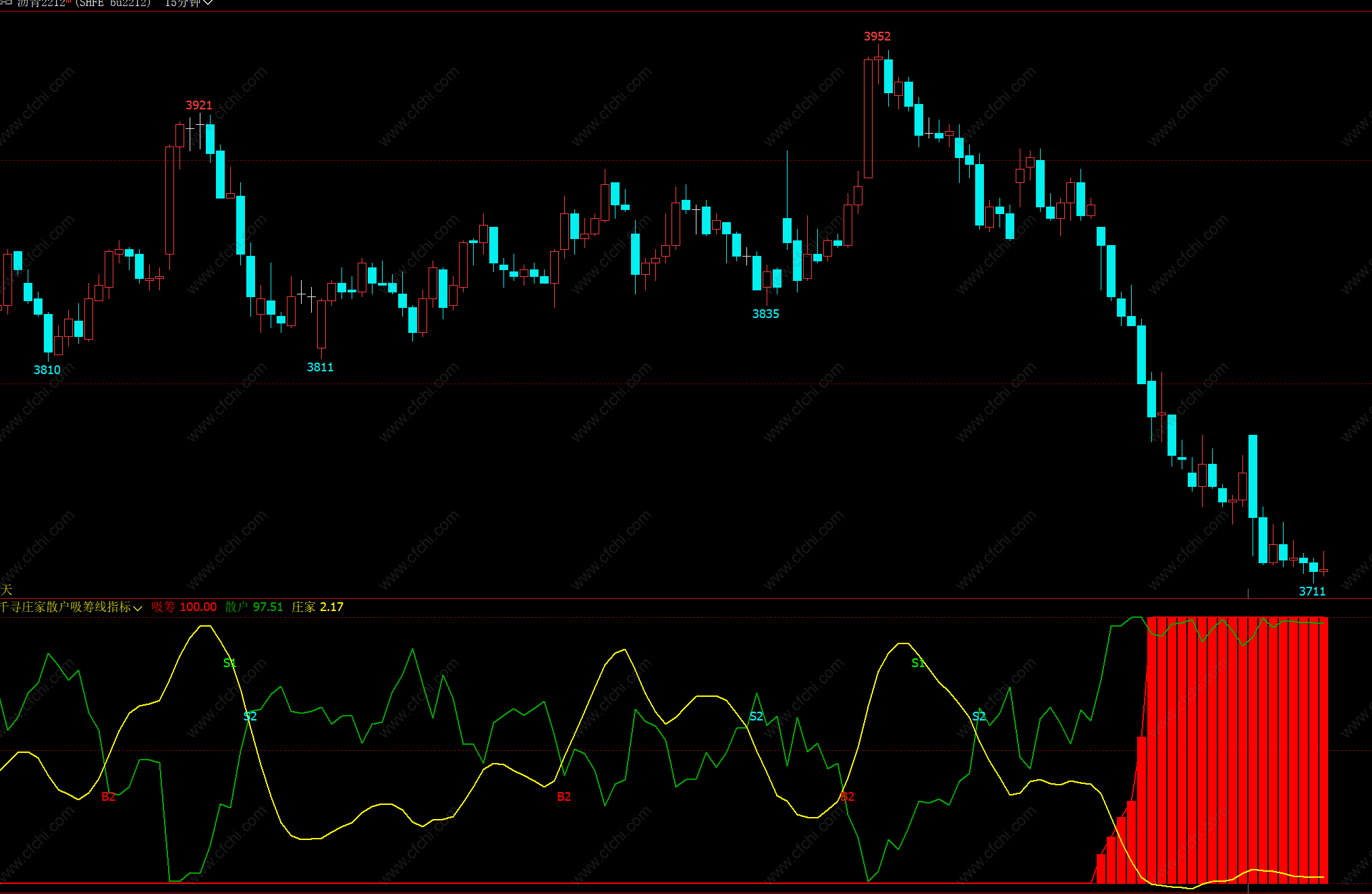Click the 3921 peak price label
This screenshot has height=894, width=1372.
click(x=198, y=105)
